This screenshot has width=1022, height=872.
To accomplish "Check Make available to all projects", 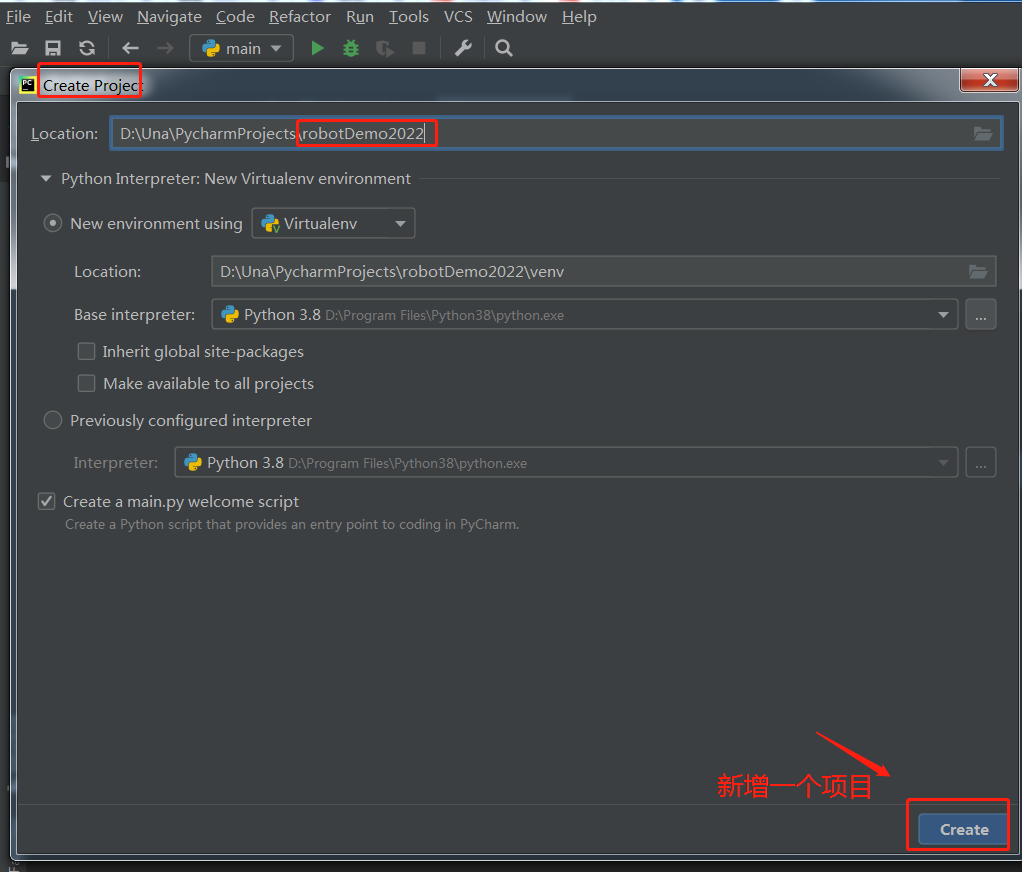I will point(86,383).
